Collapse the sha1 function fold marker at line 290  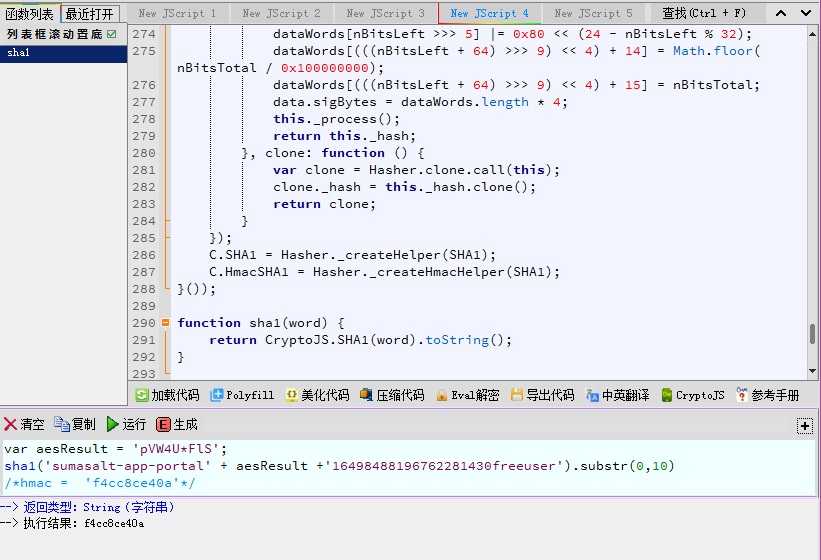[165, 323]
